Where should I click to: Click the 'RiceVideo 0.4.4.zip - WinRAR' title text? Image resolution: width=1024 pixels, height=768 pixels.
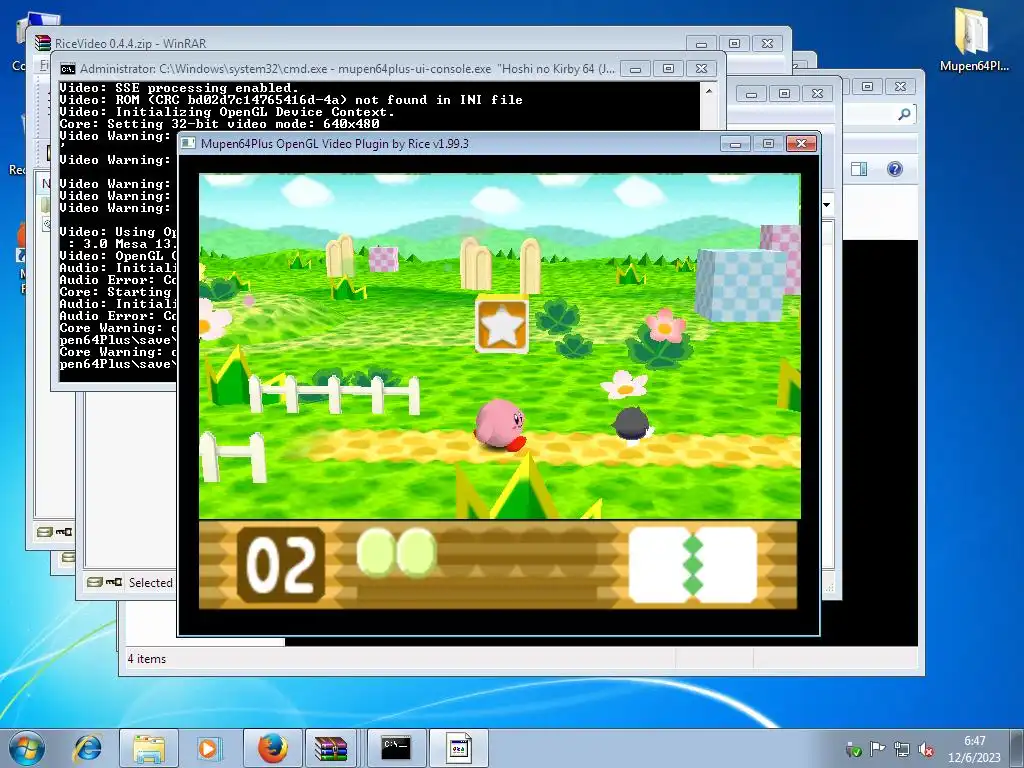131,43
